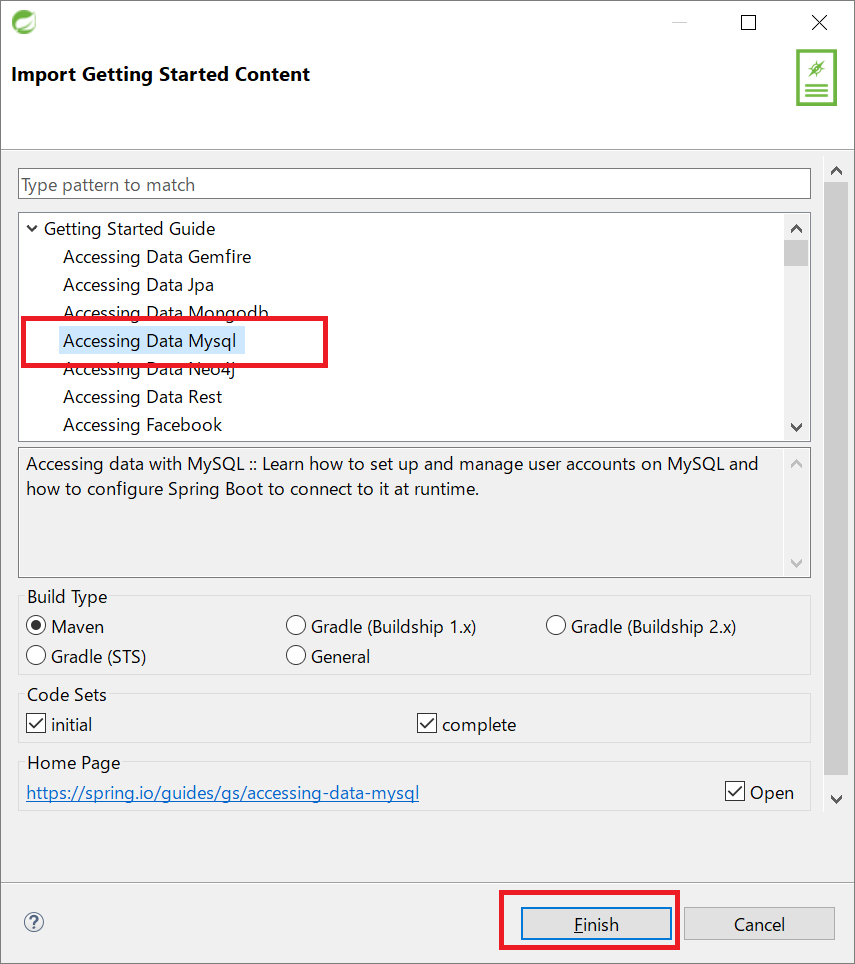Select the Maven build type
The image size is (855, 964).
[37, 627]
